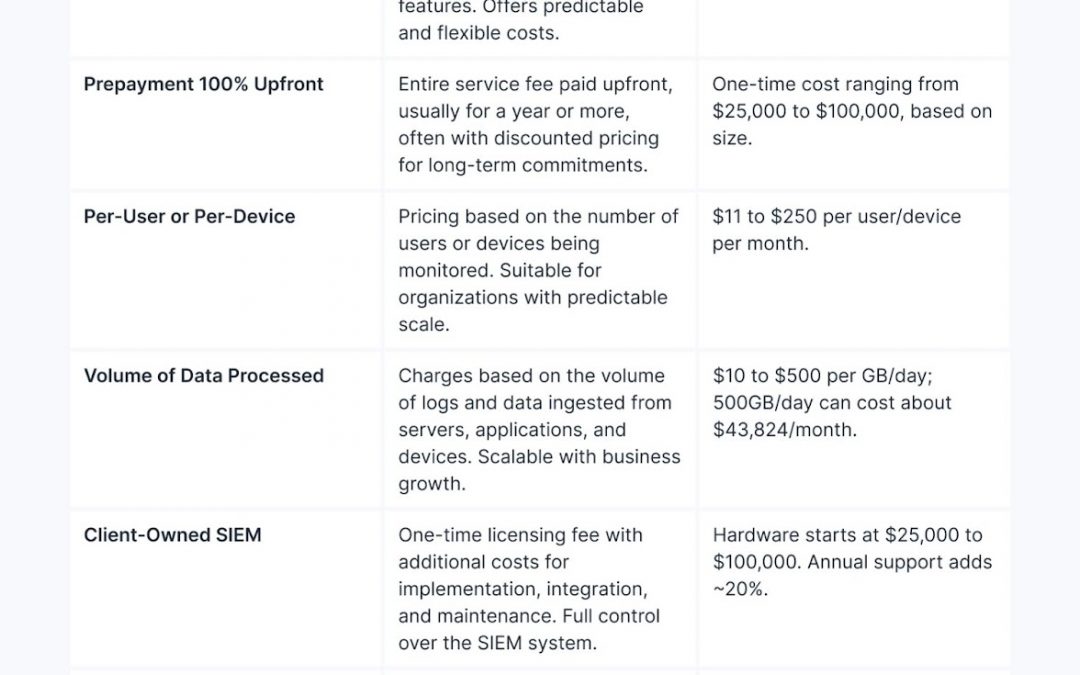
Task: Click the One-time cost ranging from $25,000 cell
Action: click(852, 111)
